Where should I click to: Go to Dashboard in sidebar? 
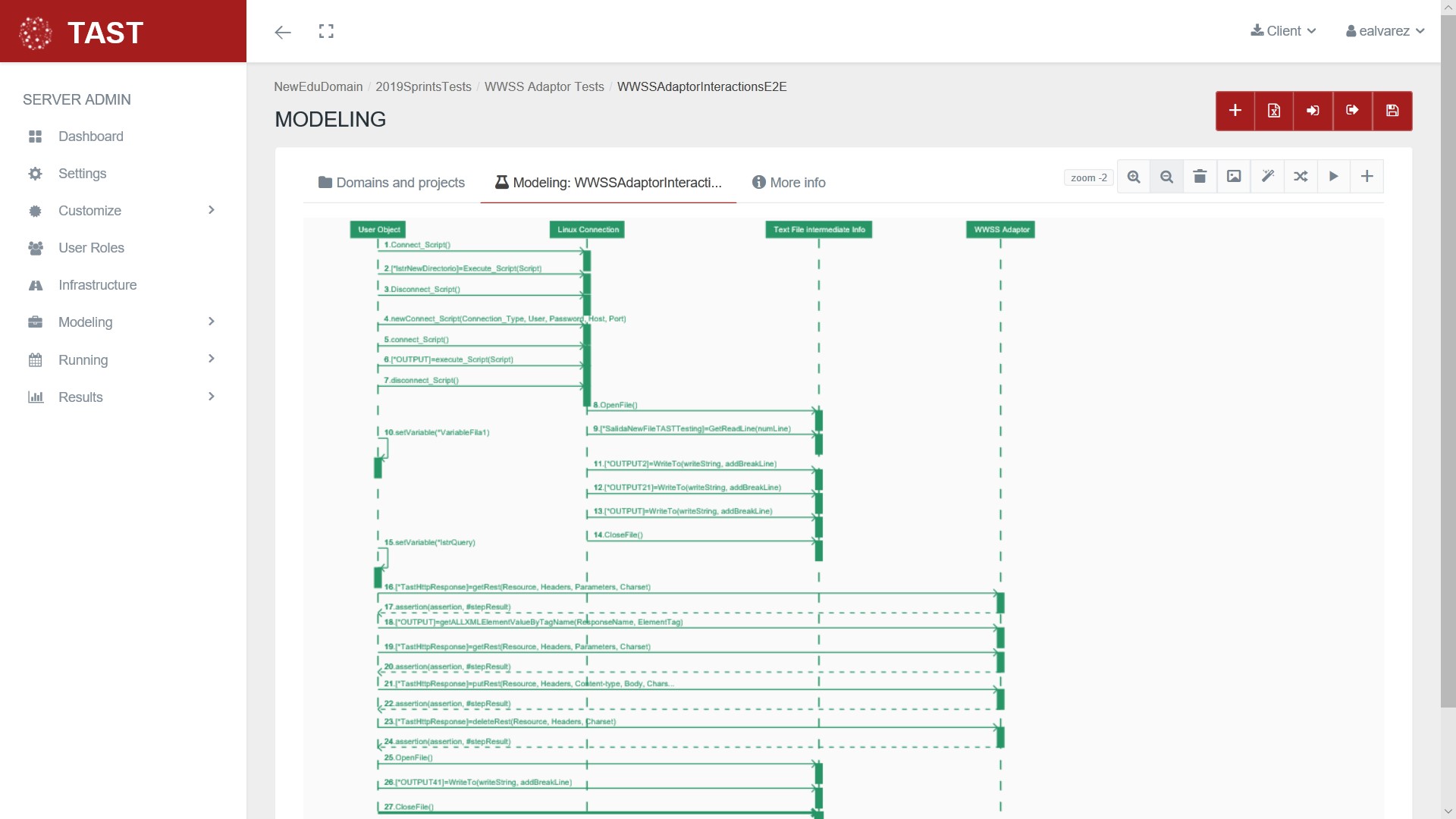click(x=90, y=136)
